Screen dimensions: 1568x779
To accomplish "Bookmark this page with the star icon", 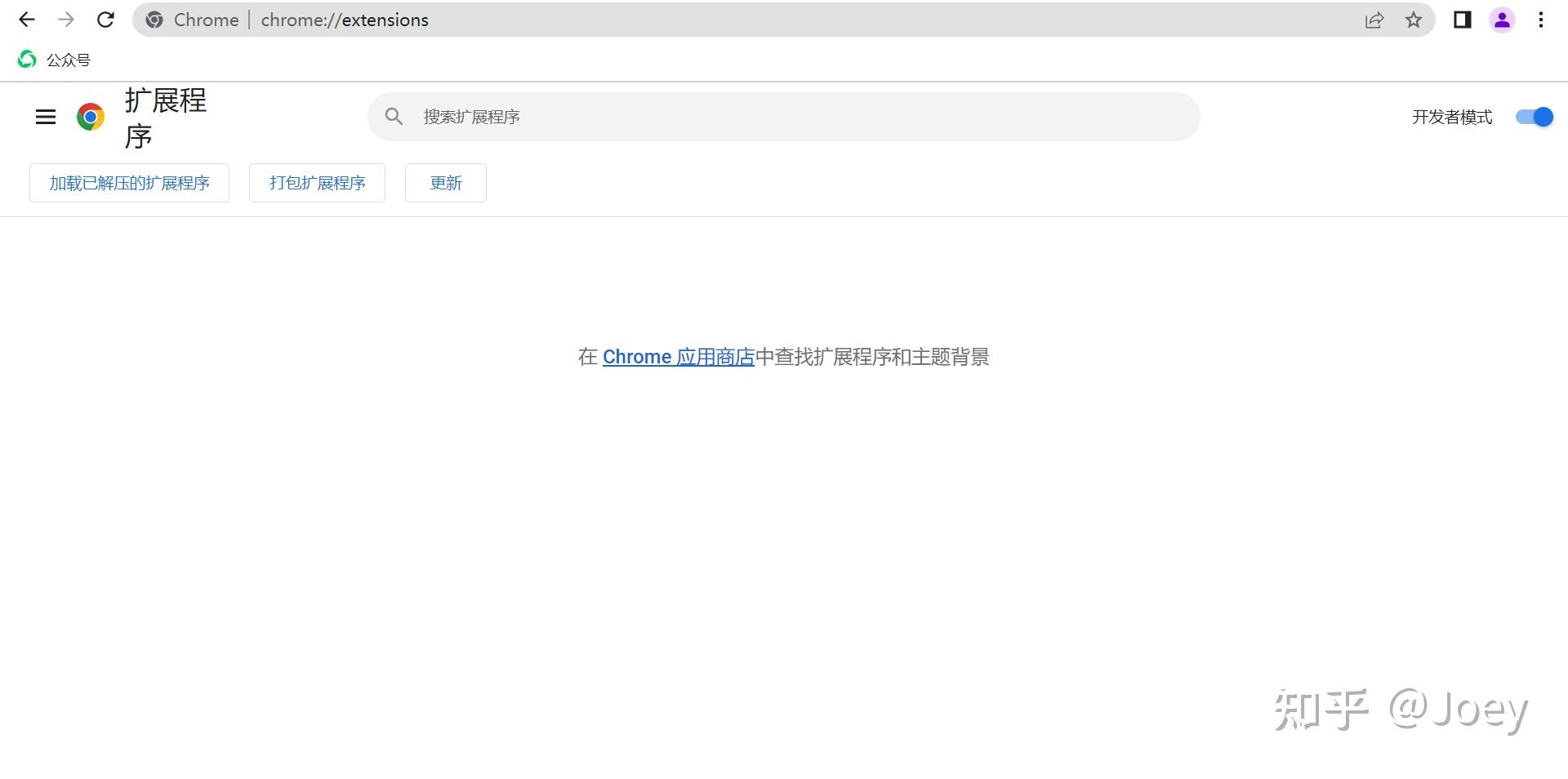I will point(1414,20).
